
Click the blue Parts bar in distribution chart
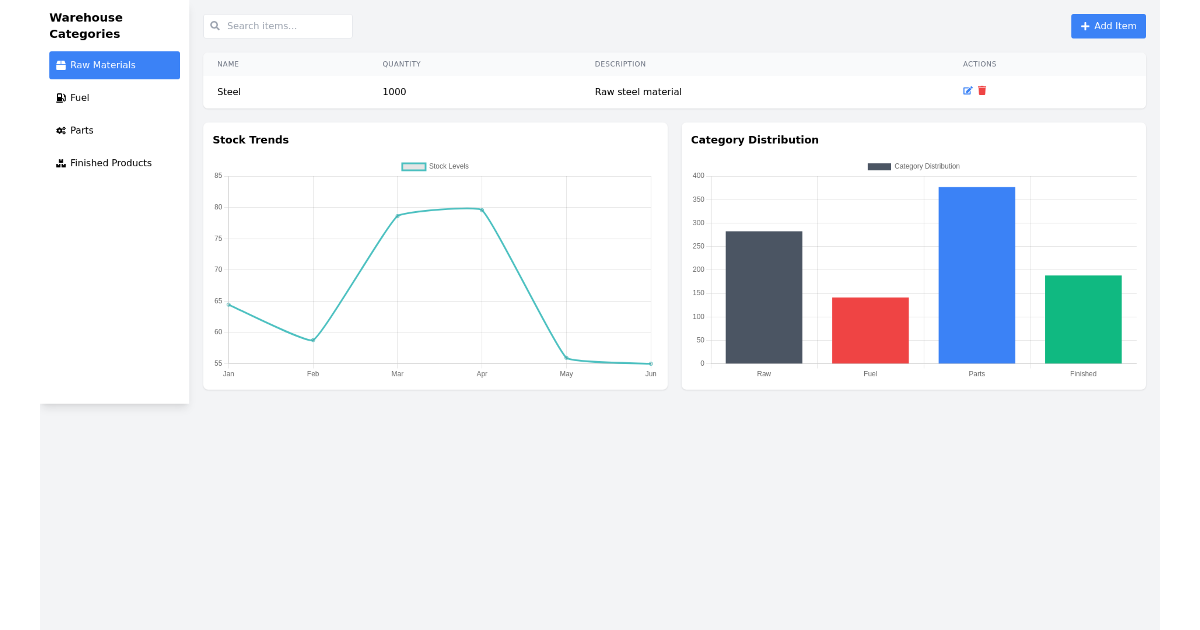coord(976,275)
